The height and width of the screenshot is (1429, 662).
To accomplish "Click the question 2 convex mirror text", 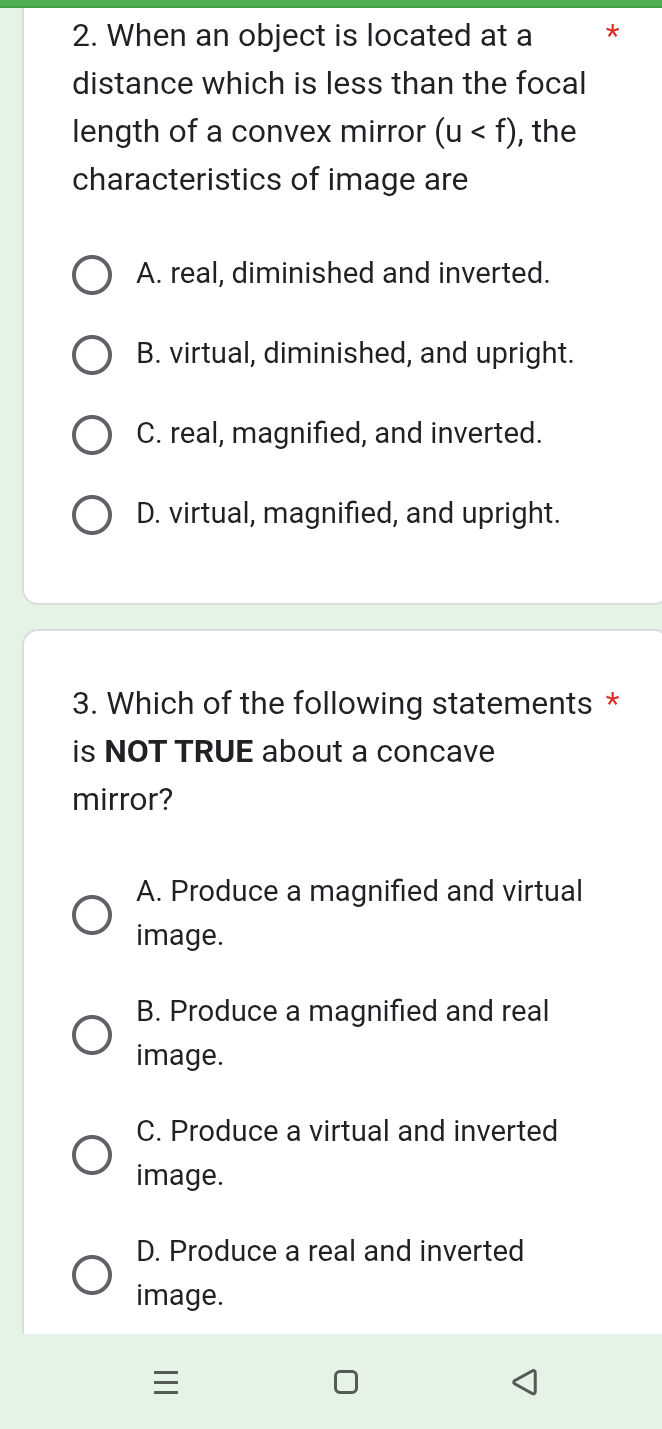I will 329,107.
